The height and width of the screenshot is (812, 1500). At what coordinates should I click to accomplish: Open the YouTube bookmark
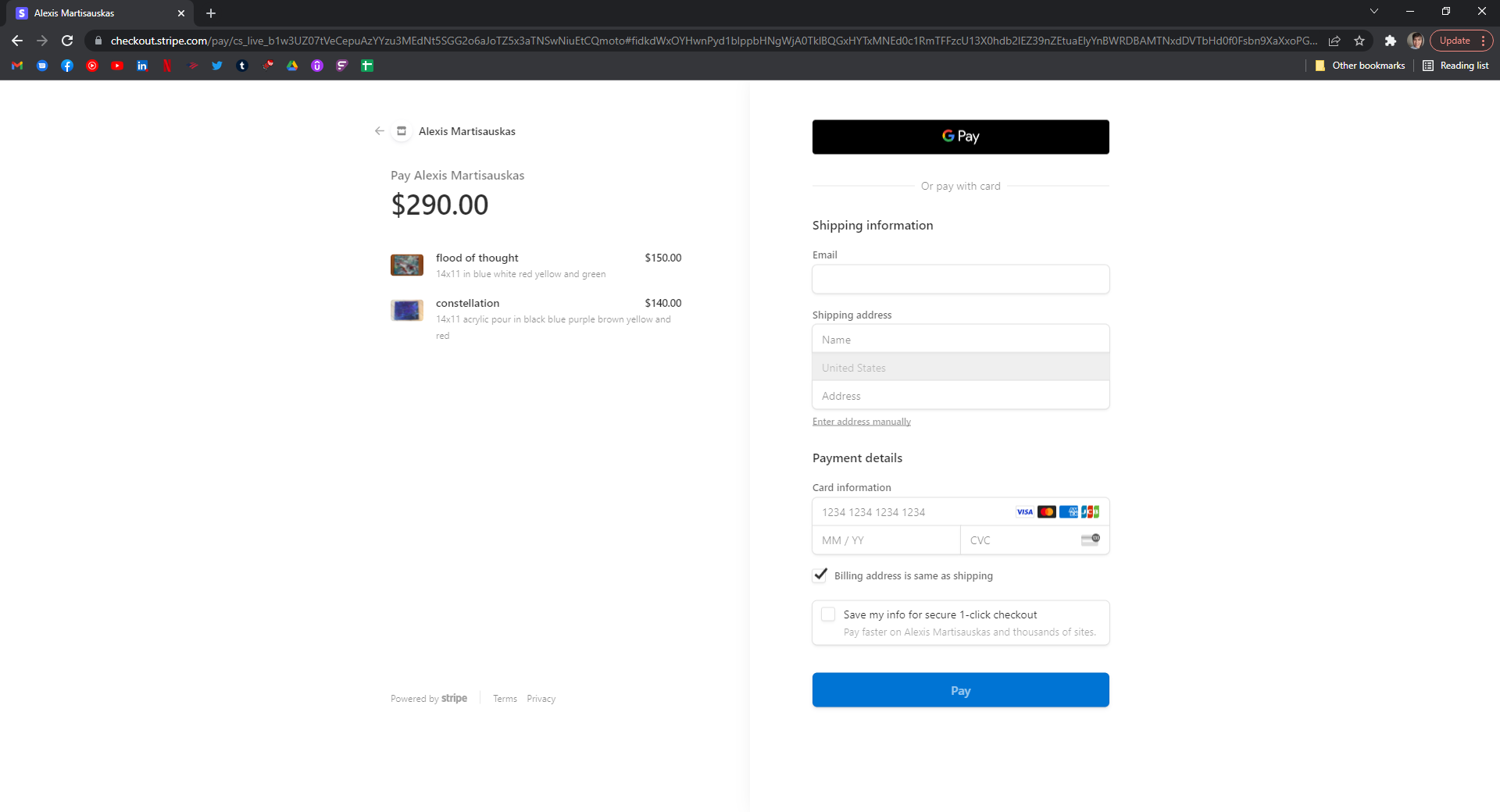[x=117, y=66]
